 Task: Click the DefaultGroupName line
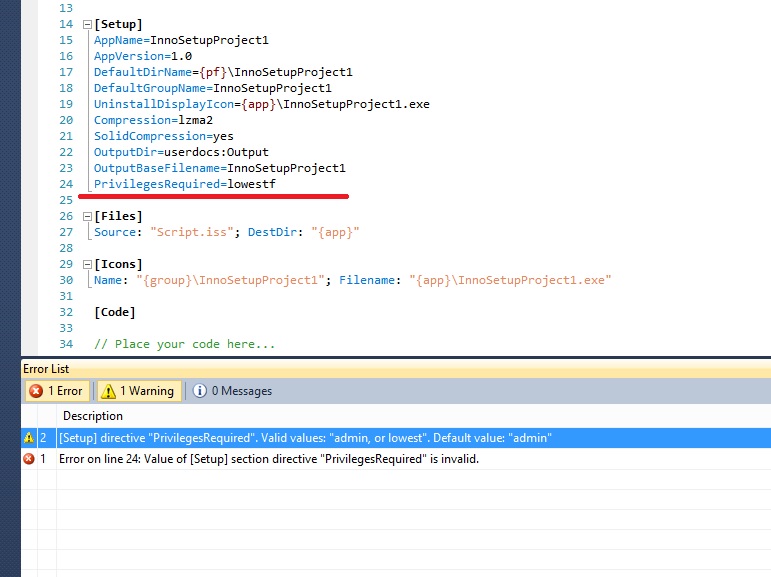click(x=213, y=89)
